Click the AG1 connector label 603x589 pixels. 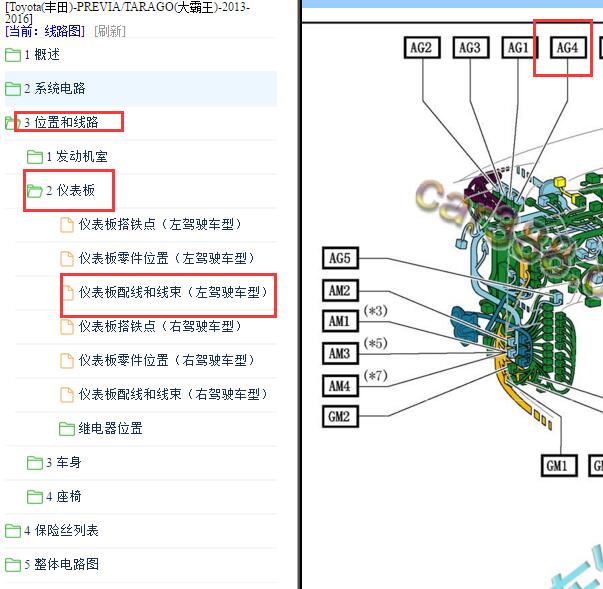coord(520,48)
